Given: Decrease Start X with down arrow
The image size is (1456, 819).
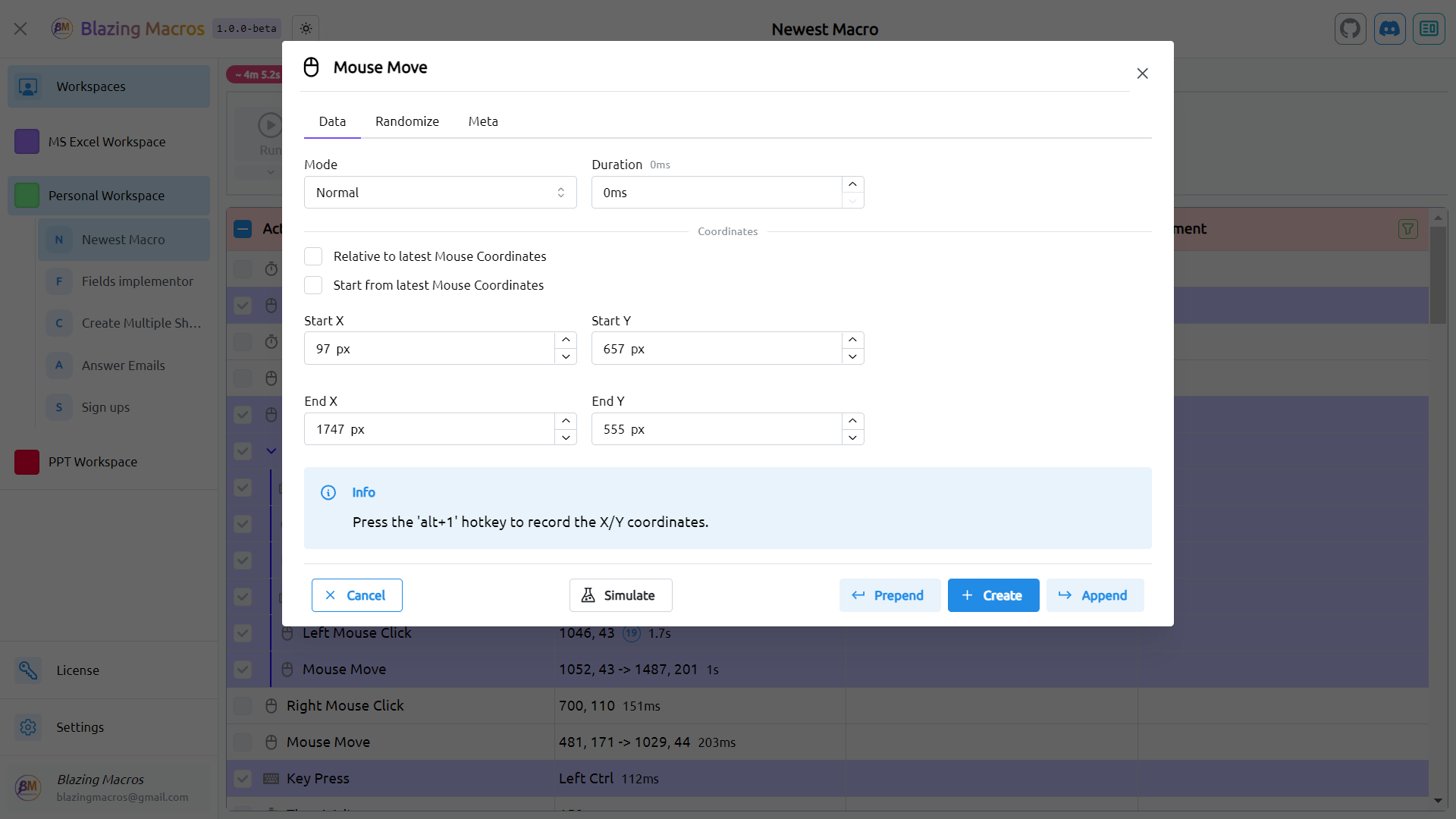Looking at the screenshot, I should point(566,356).
